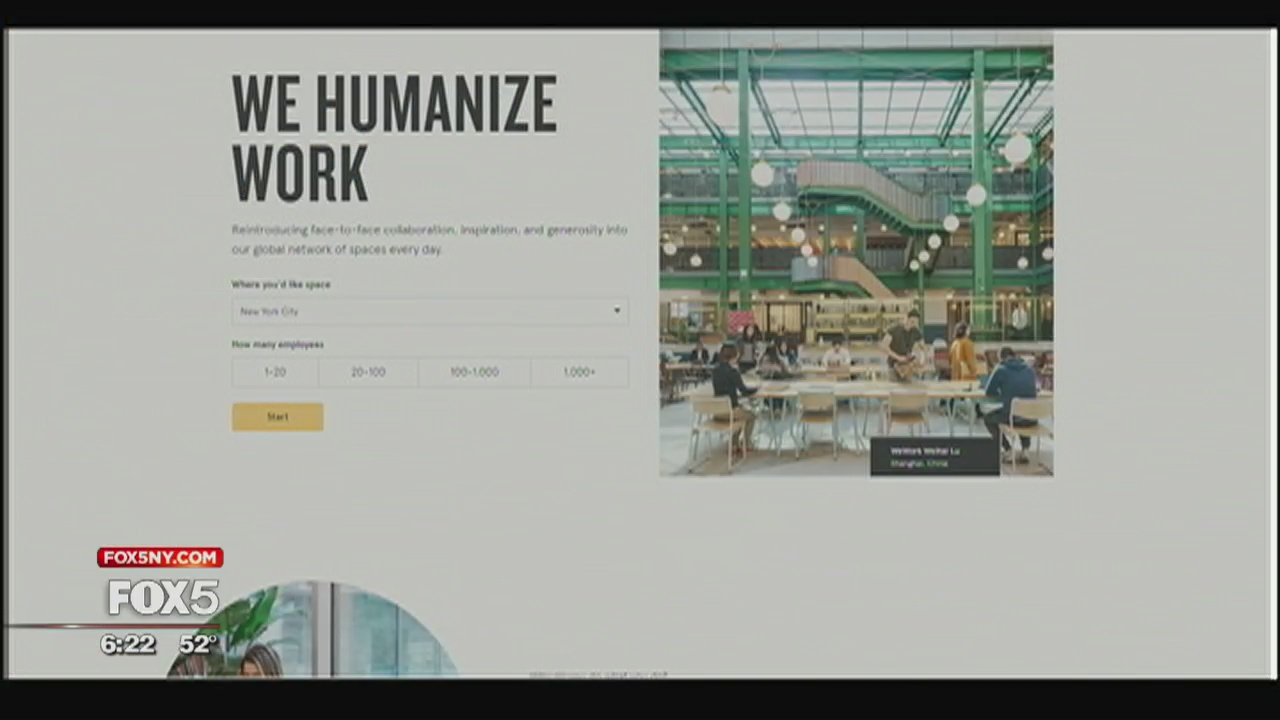
Task: Choose the 1,000+ employees option
Action: (x=579, y=372)
